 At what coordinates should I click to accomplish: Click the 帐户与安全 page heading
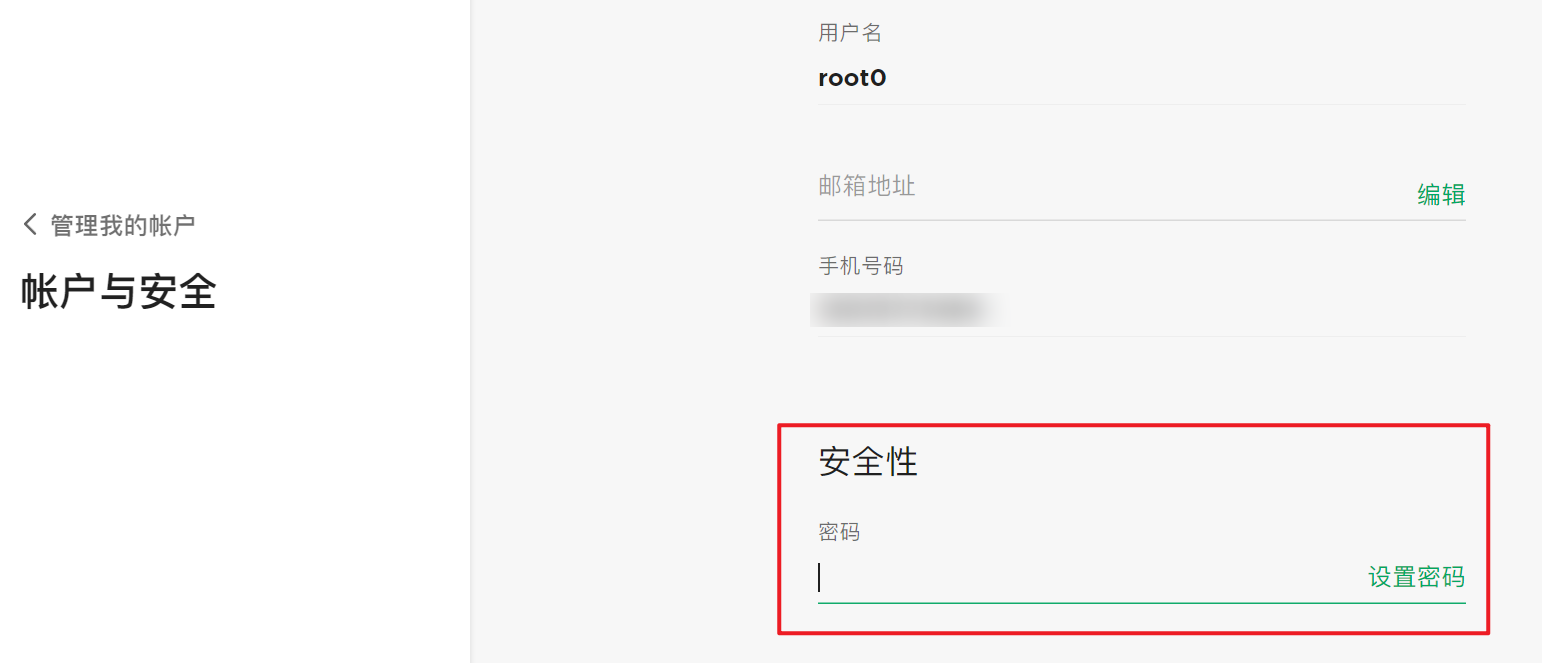coord(119,292)
